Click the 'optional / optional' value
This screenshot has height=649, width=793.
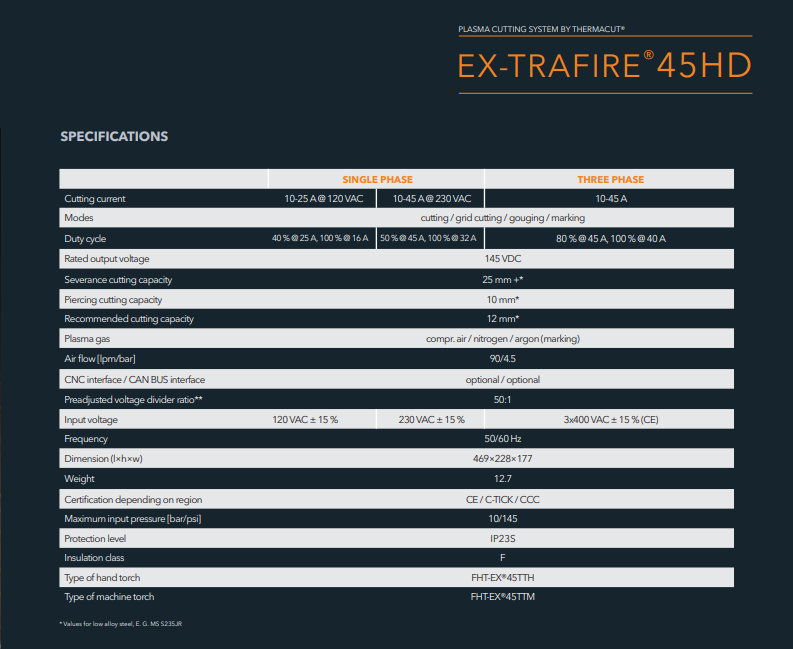[x=503, y=380]
